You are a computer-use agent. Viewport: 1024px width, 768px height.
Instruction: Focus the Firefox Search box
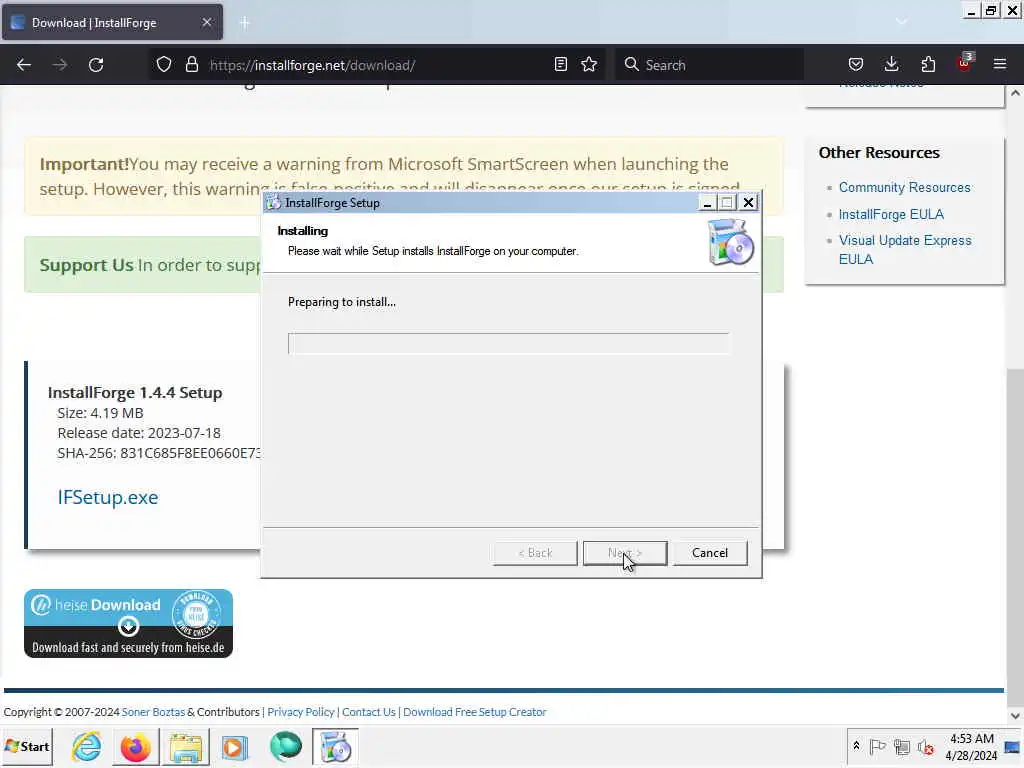coord(709,65)
